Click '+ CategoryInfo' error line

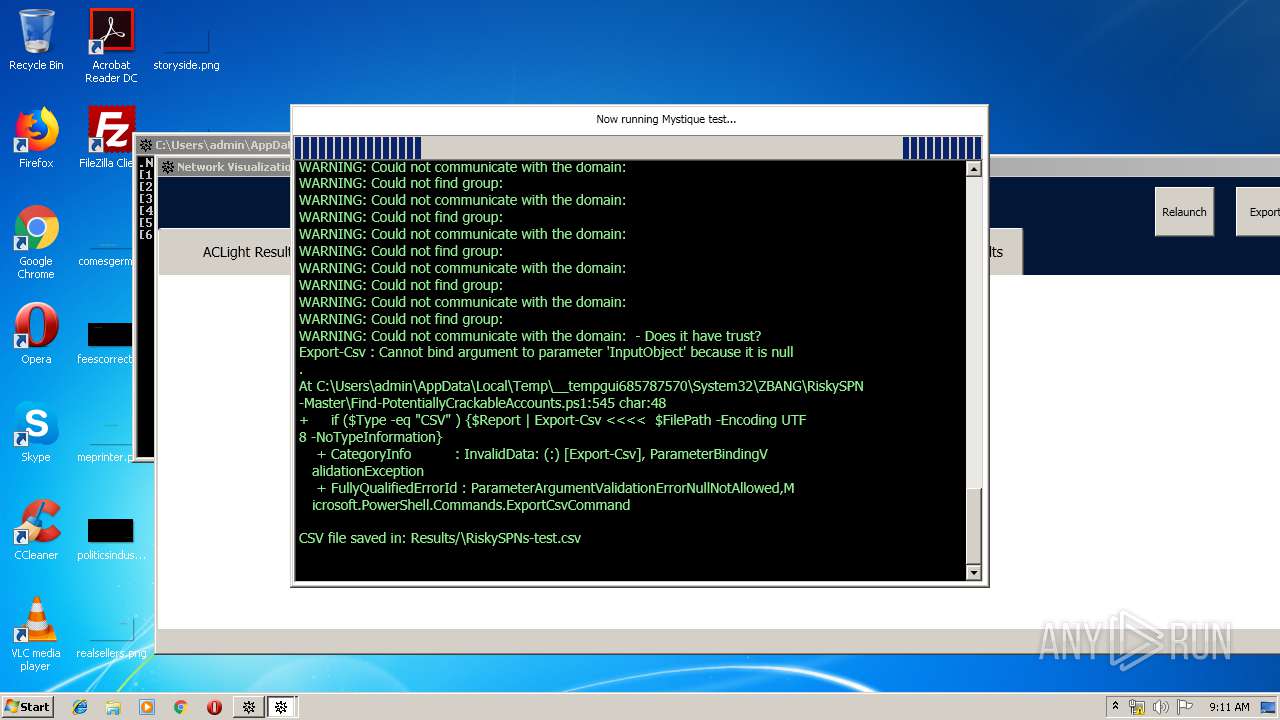(x=541, y=454)
